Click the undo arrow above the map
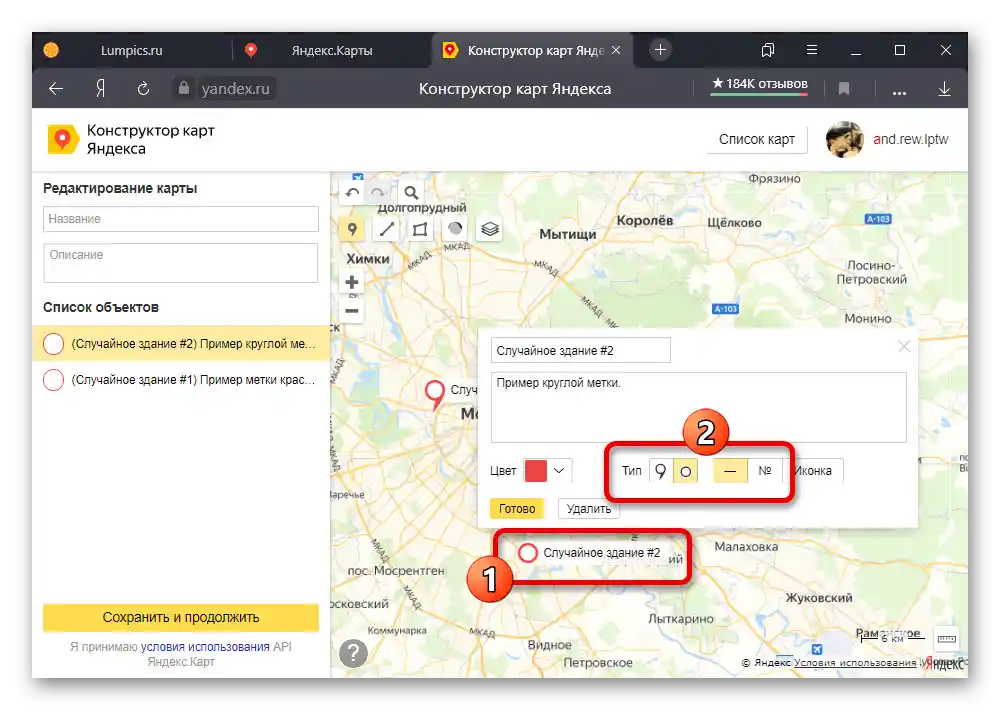 tap(352, 191)
